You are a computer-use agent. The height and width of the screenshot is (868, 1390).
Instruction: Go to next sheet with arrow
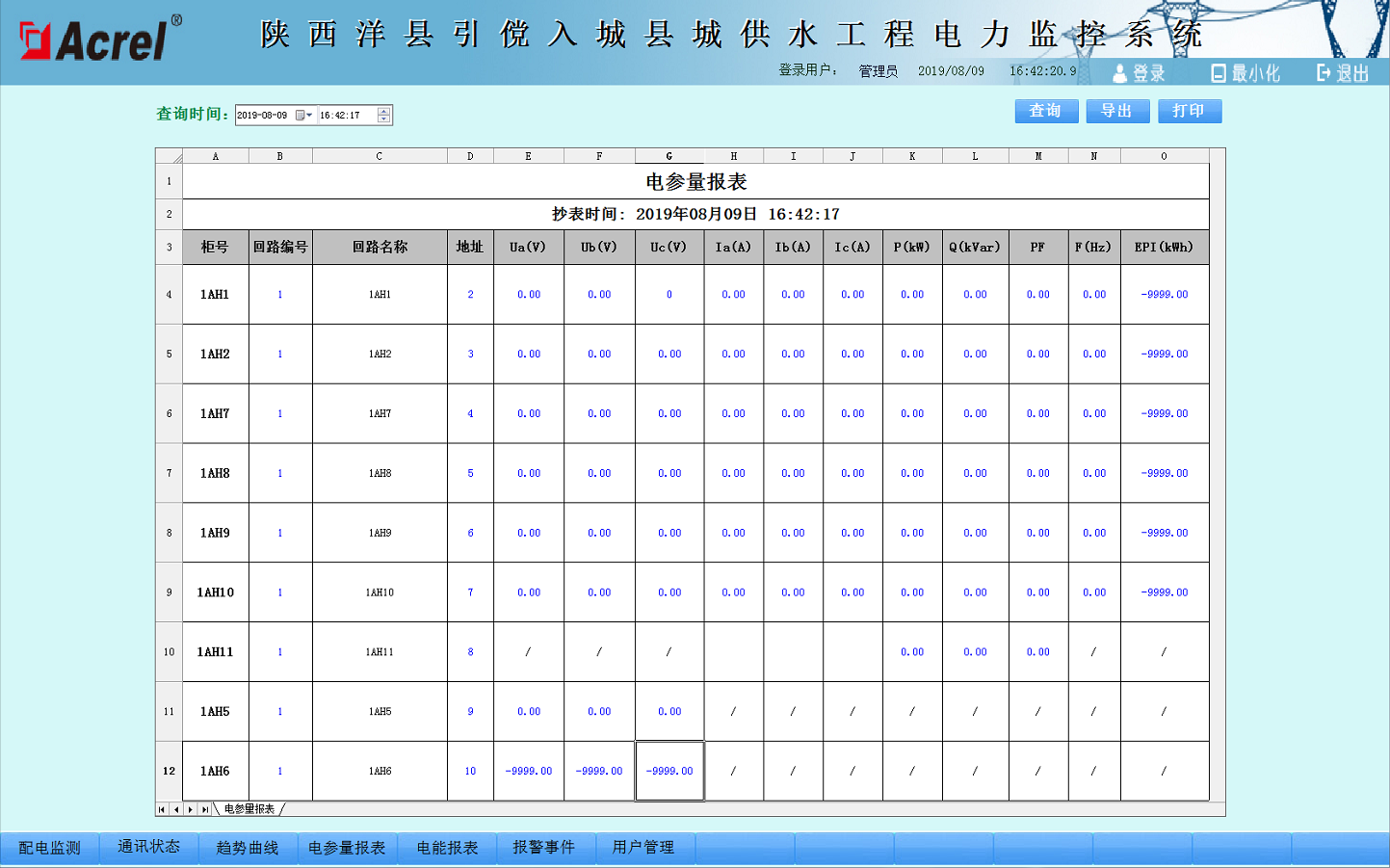191,809
